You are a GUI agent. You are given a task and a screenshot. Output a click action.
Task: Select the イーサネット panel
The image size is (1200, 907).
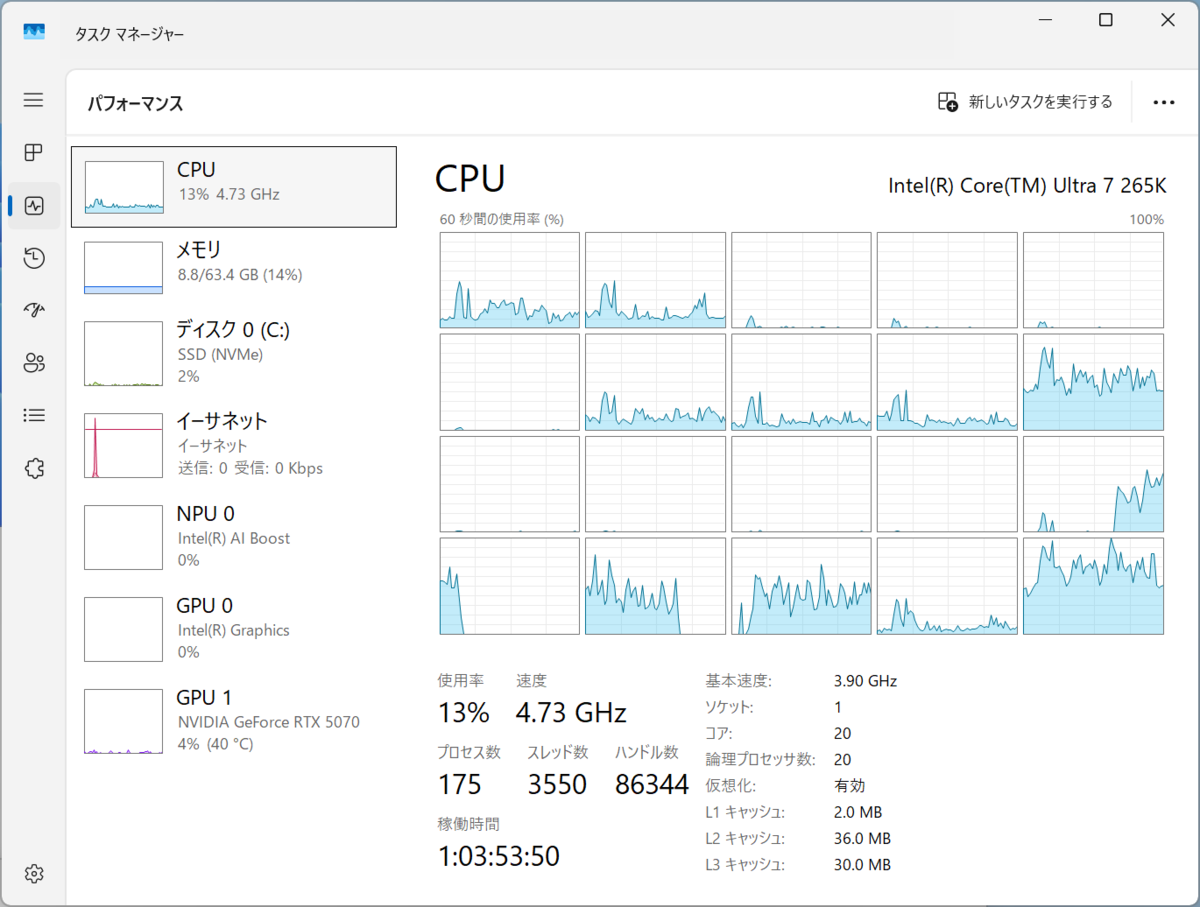233,444
